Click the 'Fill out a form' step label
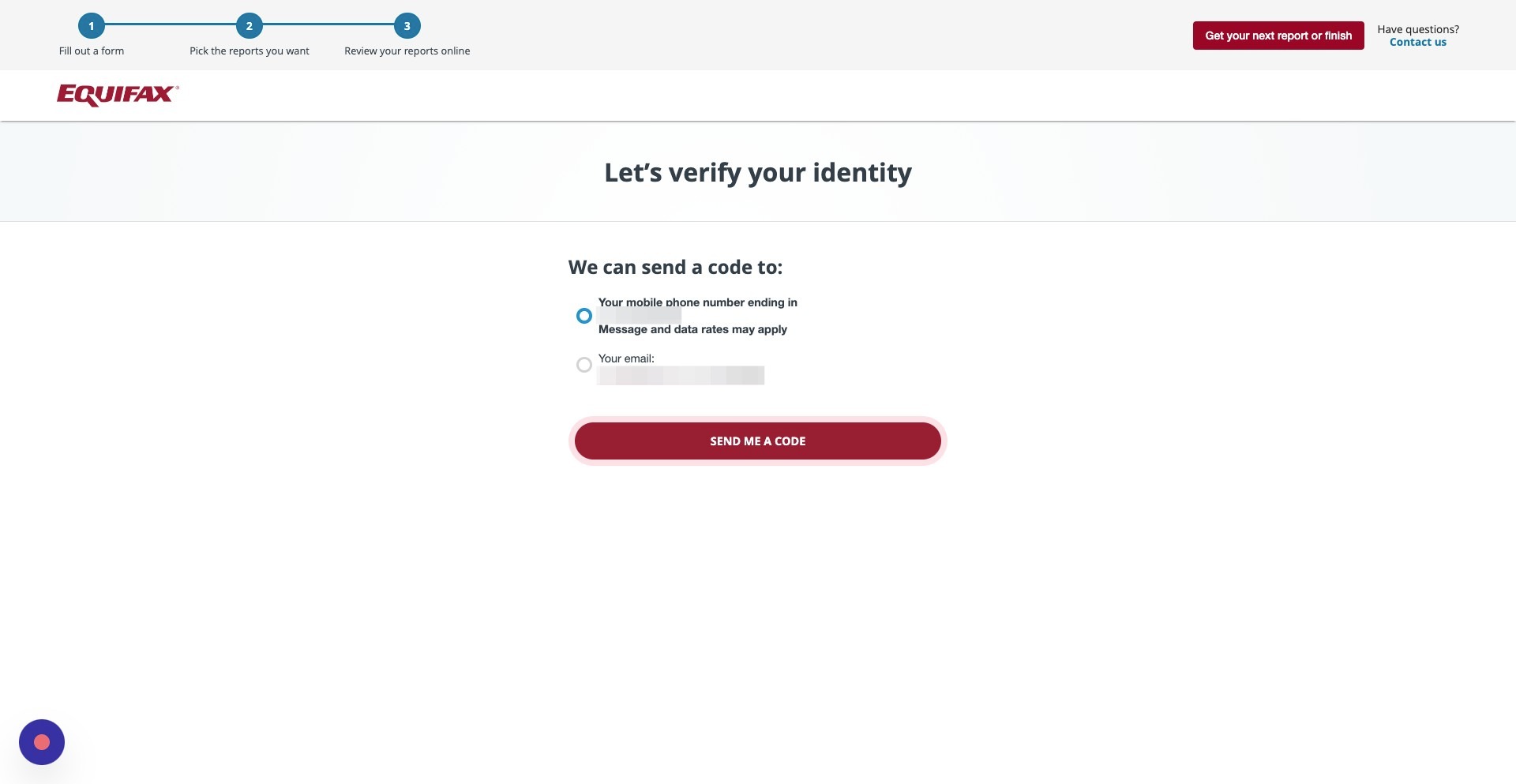This screenshot has width=1516, height=784. pyautogui.click(x=92, y=51)
